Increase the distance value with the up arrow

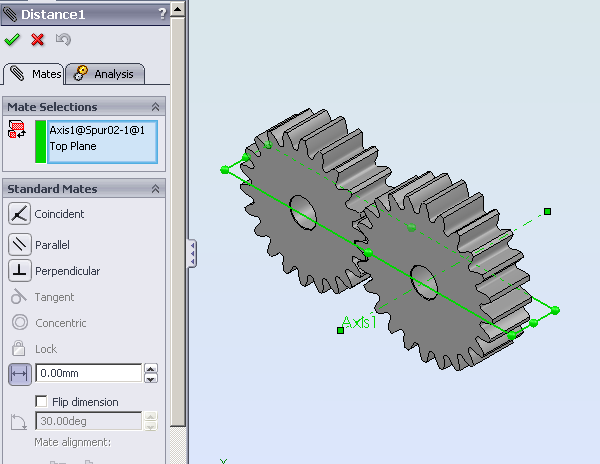[x=151, y=369]
